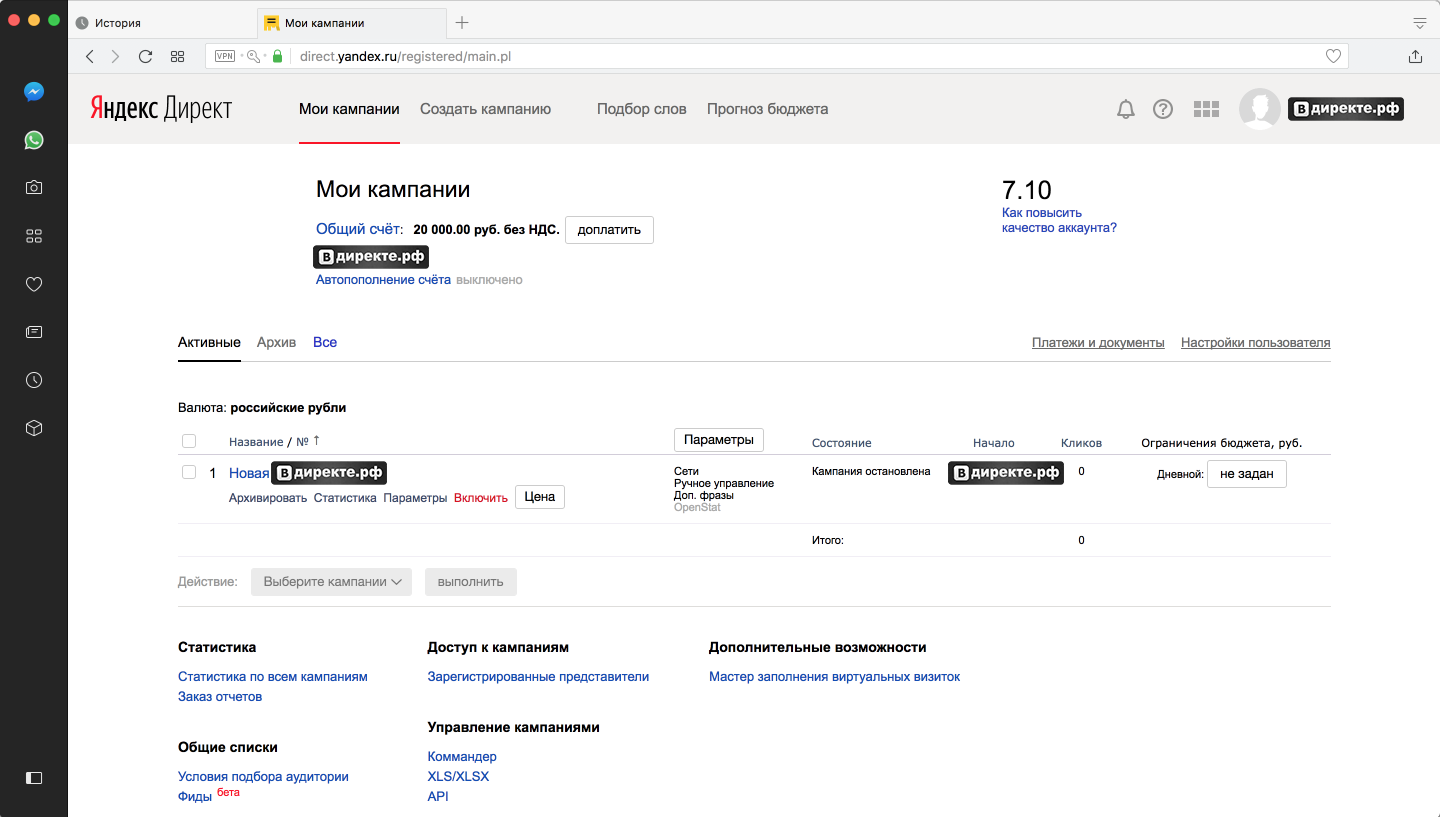Open Зарегистрированные представители link

(x=538, y=677)
